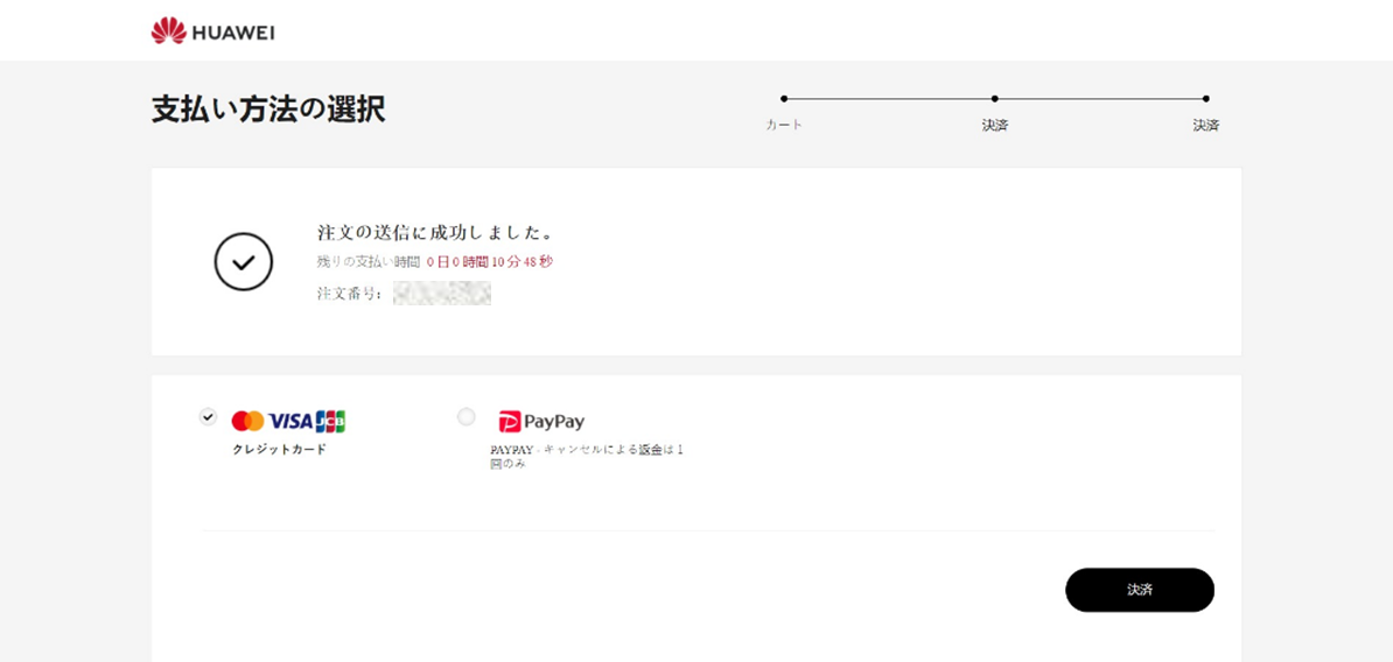
Task: Click the blurred order number field
Action: (442, 293)
